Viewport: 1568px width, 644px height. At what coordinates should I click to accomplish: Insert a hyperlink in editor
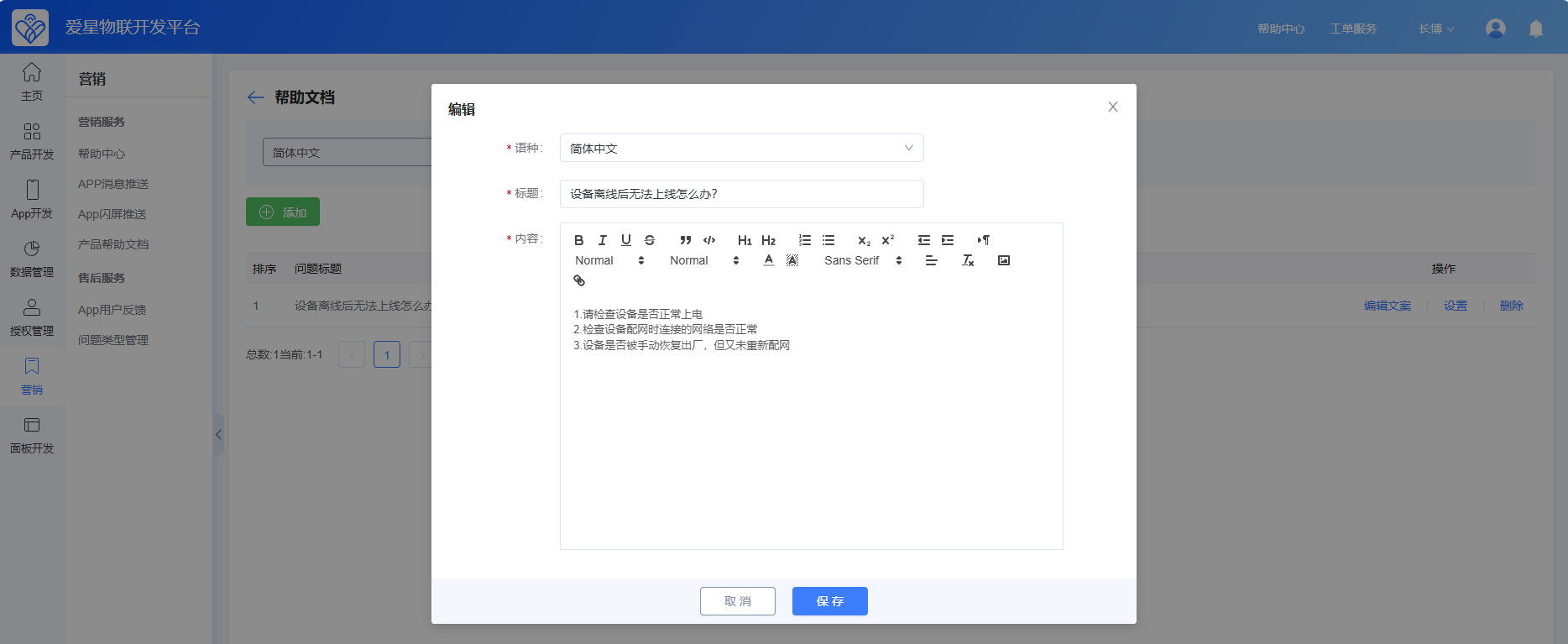(579, 280)
